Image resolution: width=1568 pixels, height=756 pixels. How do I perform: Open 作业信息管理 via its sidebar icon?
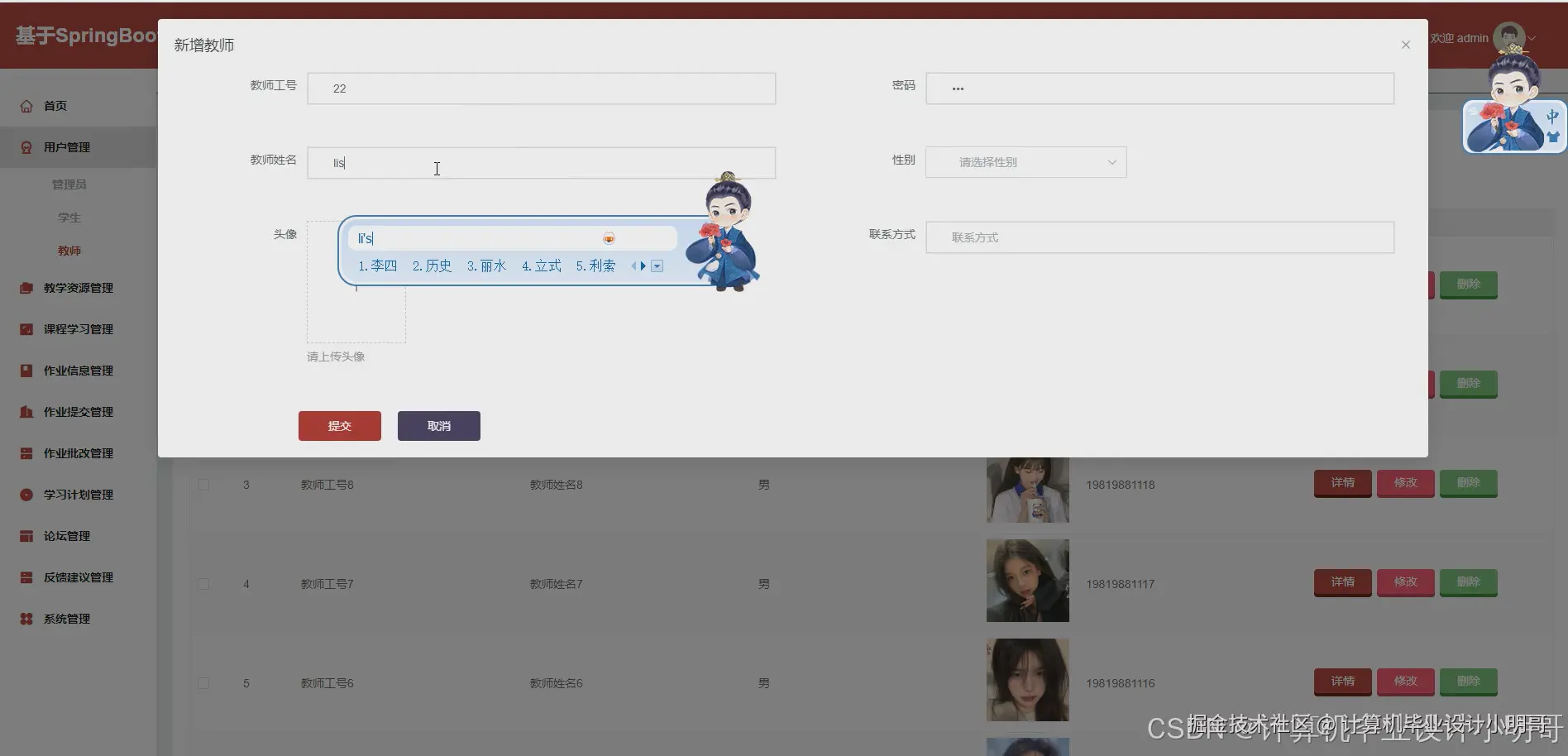tap(26, 370)
